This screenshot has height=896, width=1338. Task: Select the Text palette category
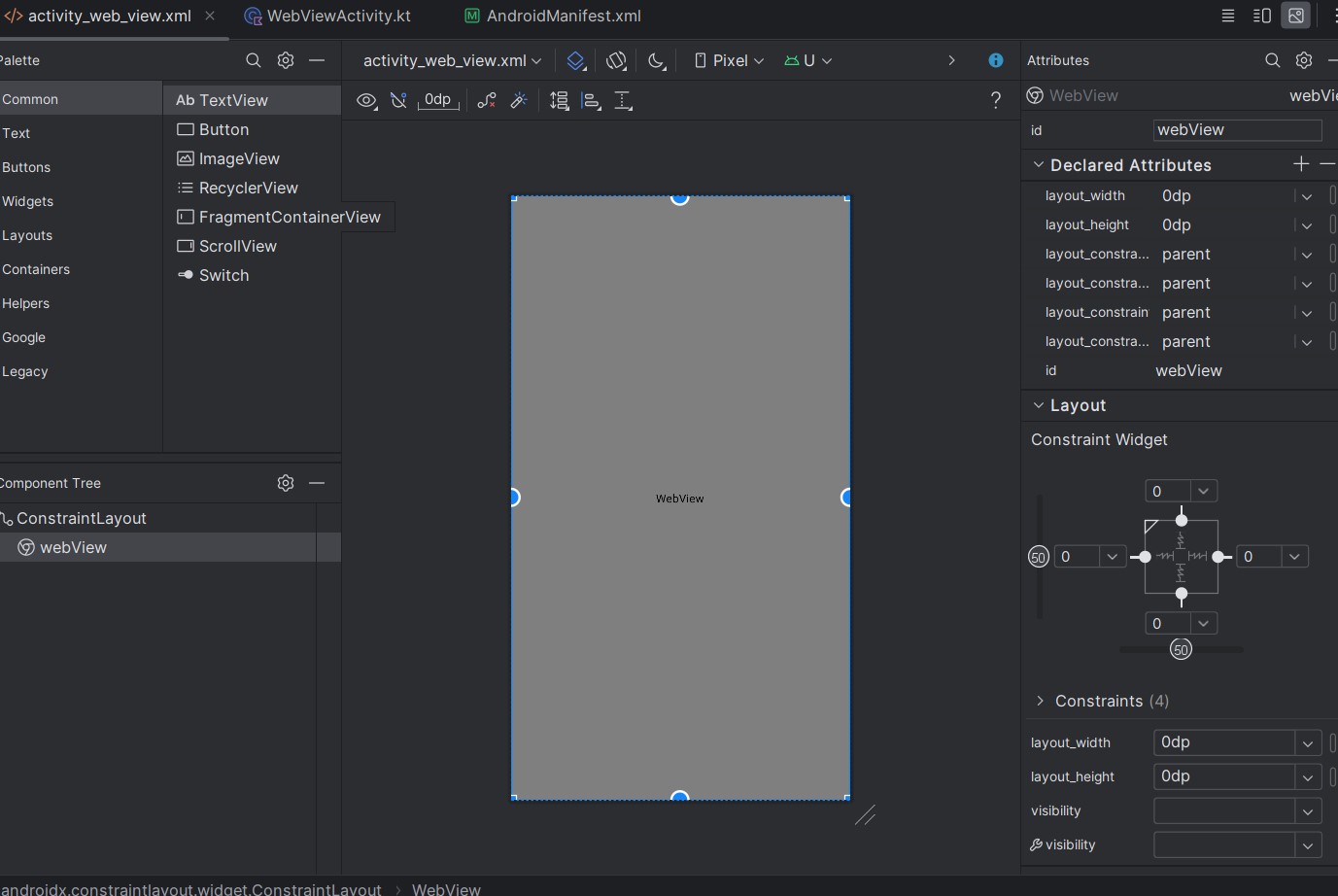click(x=17, y=133)
